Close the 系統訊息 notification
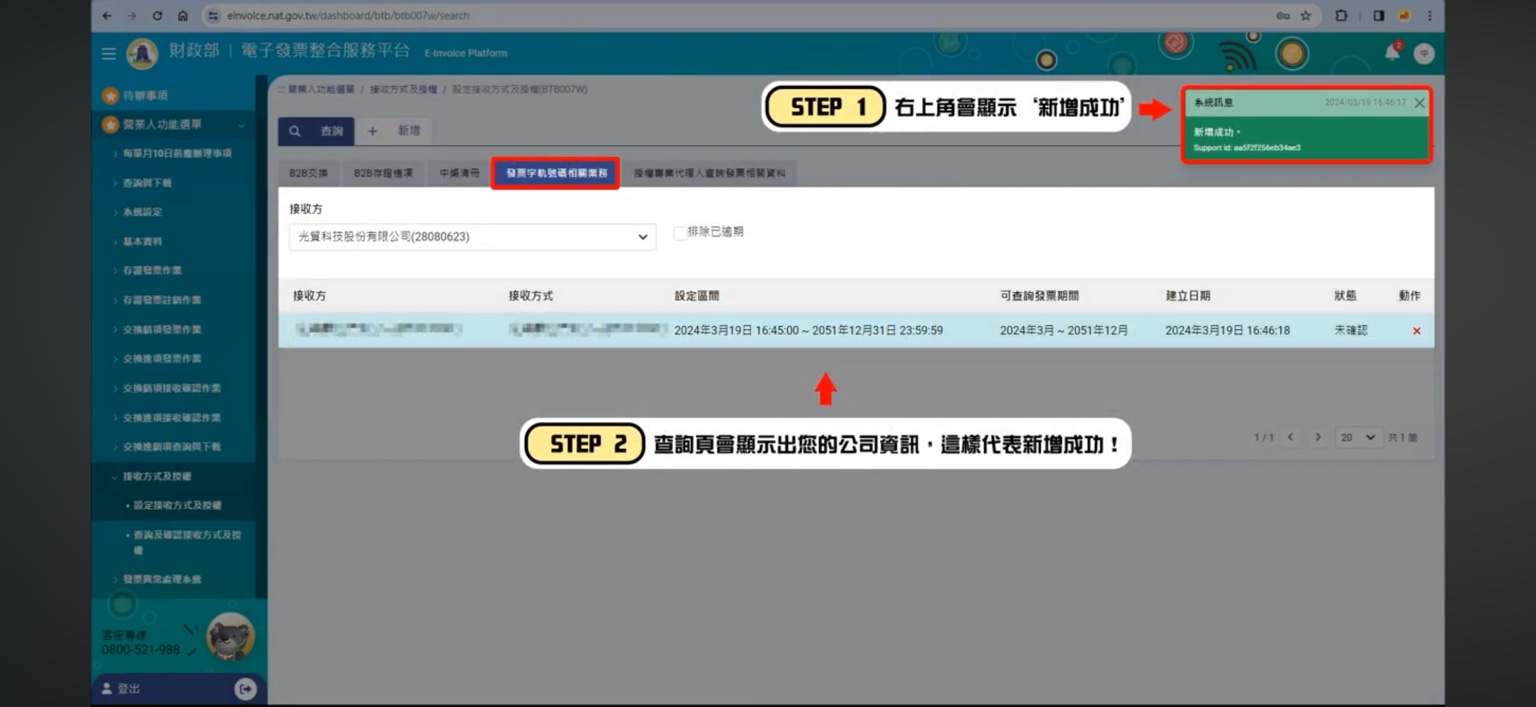 tap(1419, 103)
